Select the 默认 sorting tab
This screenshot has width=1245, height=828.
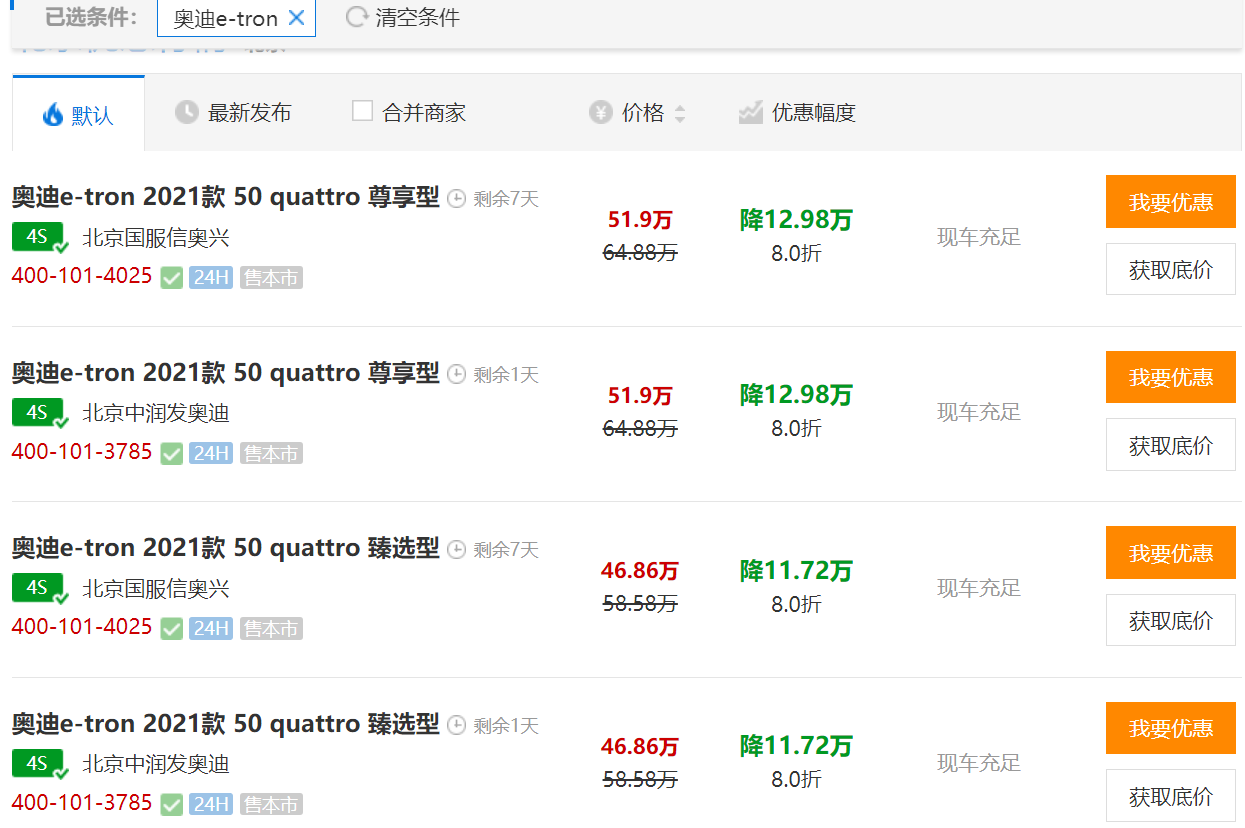coord(79,114)
